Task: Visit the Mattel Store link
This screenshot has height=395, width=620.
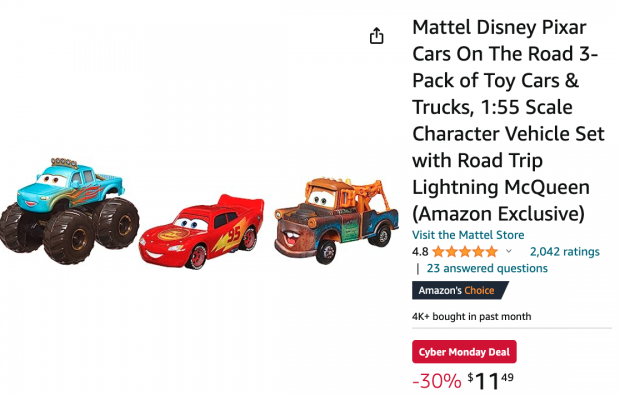Action: (468, 235)
